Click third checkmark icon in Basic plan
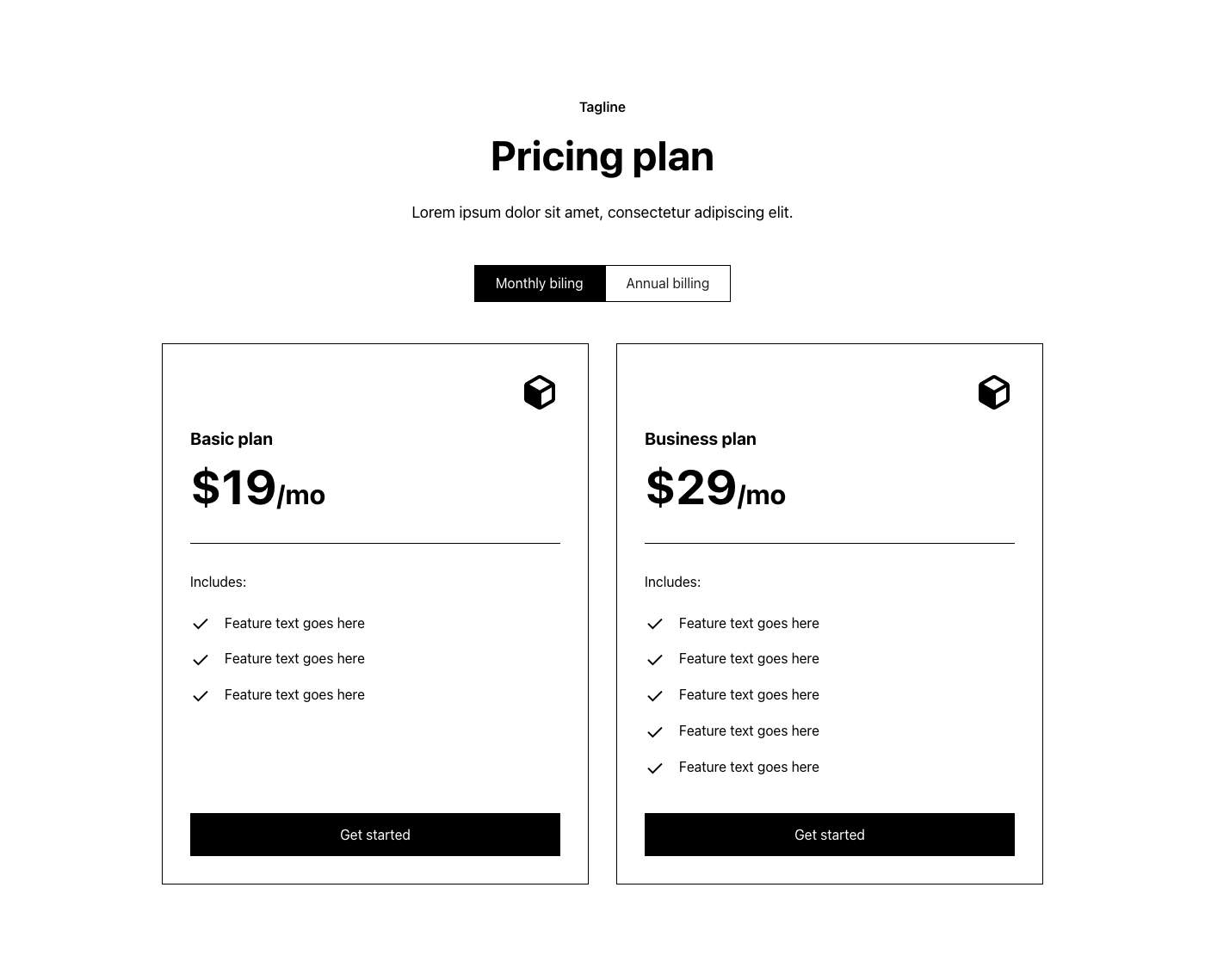The height and width of the screenshot is (980, 1205). point(201,696)
